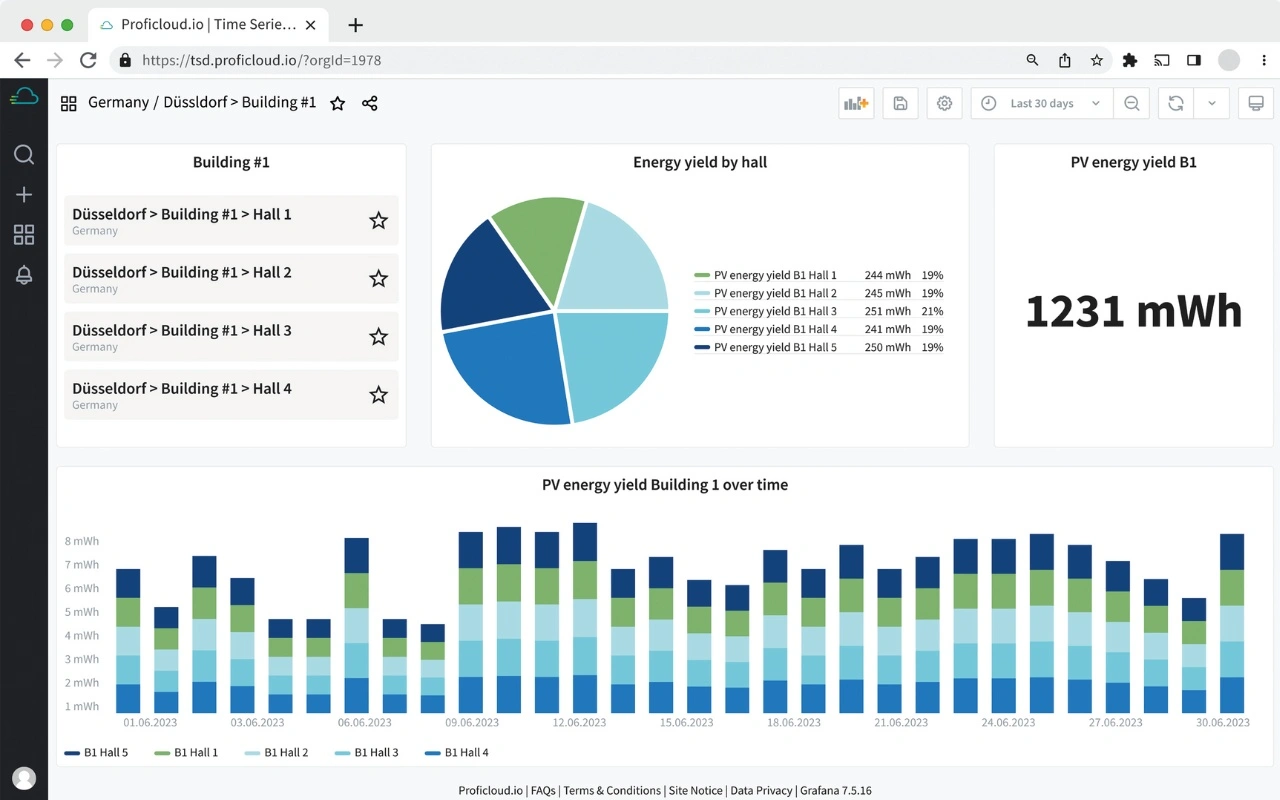Click the browser address bar URL

[262, 60]
